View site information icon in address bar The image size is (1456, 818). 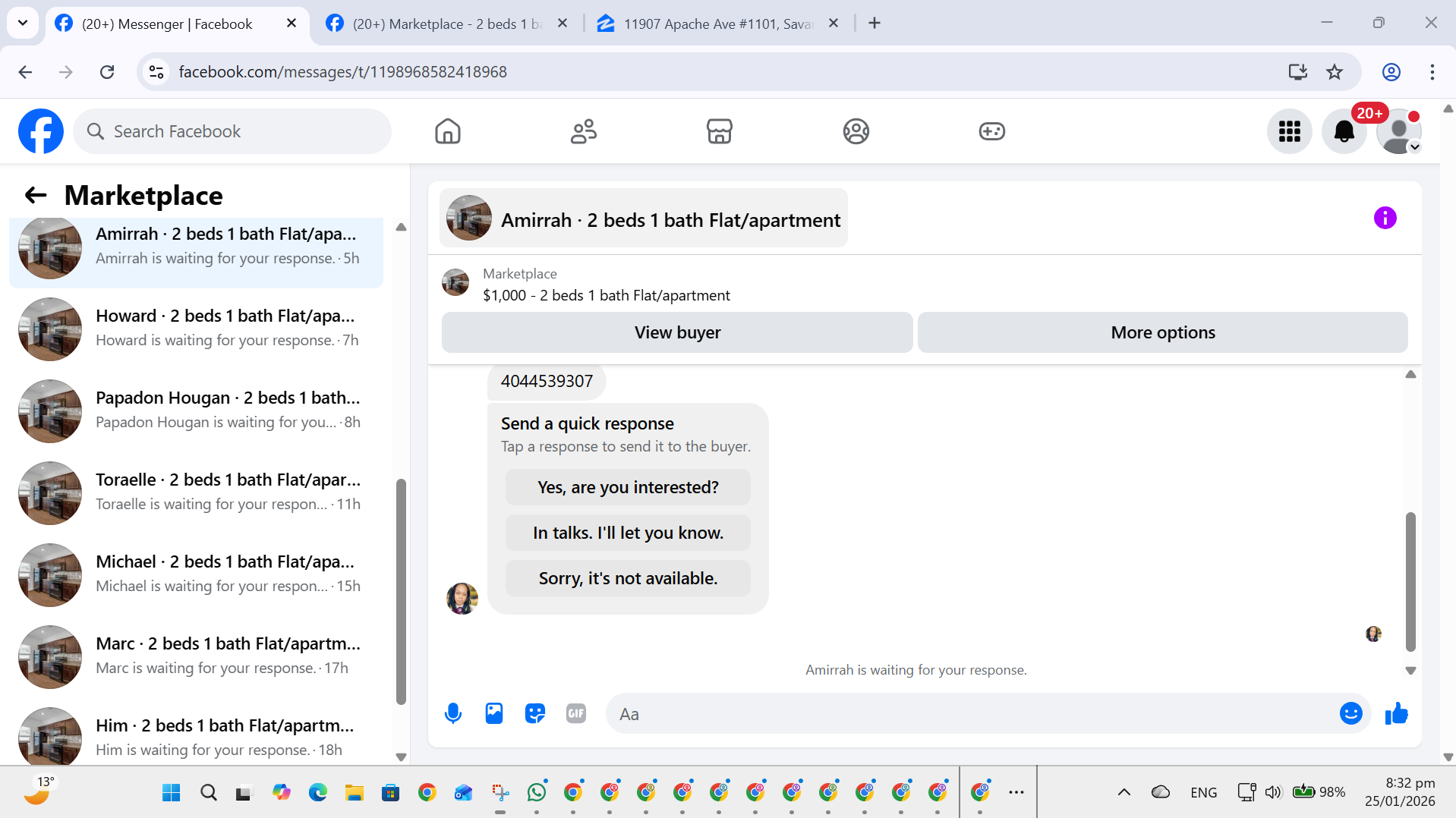point(156,72)
